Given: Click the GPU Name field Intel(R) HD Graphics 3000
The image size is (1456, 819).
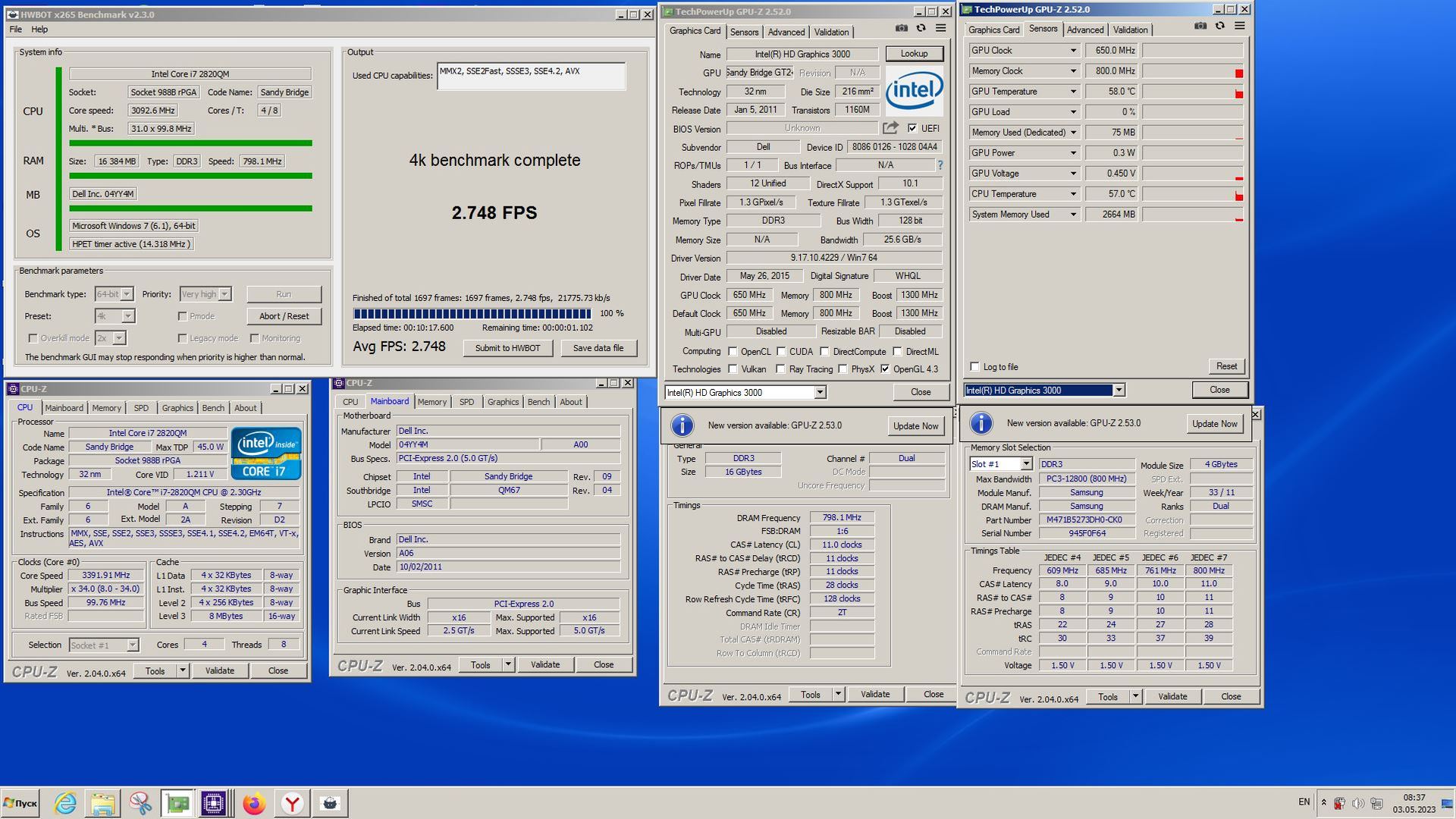Looking at the screenshot, I should (x=802, y=54).
